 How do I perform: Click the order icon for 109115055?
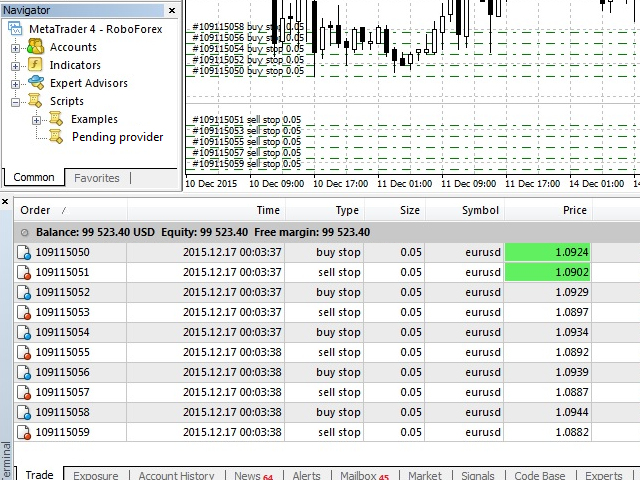pyautogui.click(x=24, y=352)
